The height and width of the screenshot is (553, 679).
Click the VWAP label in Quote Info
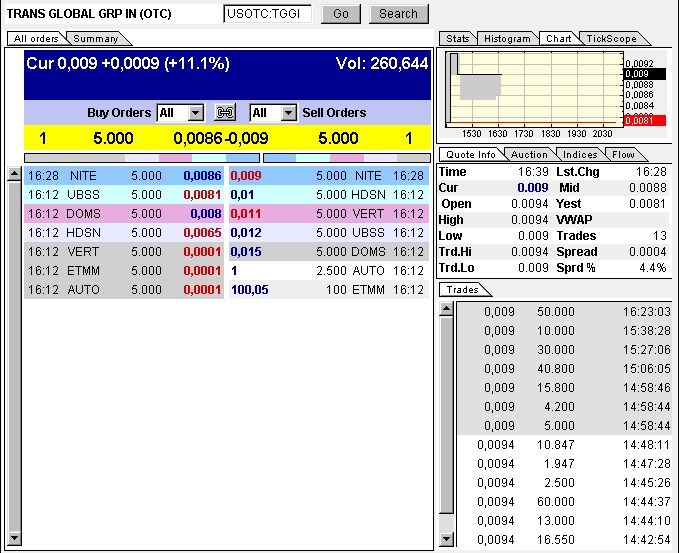coord(574,220)
